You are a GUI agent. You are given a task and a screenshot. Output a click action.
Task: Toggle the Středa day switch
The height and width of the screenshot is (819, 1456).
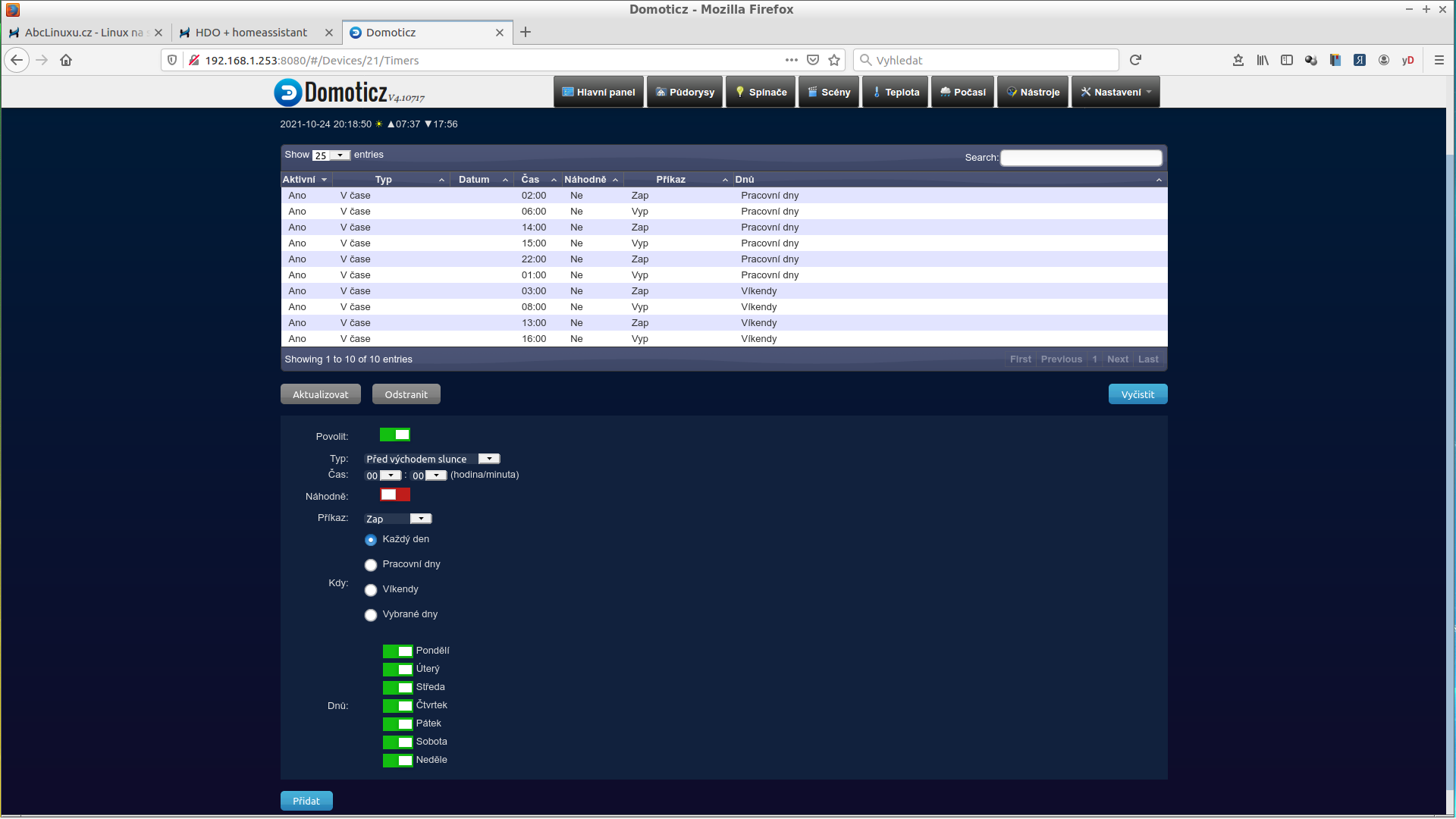pyautogui.click(x=398, y=687)
